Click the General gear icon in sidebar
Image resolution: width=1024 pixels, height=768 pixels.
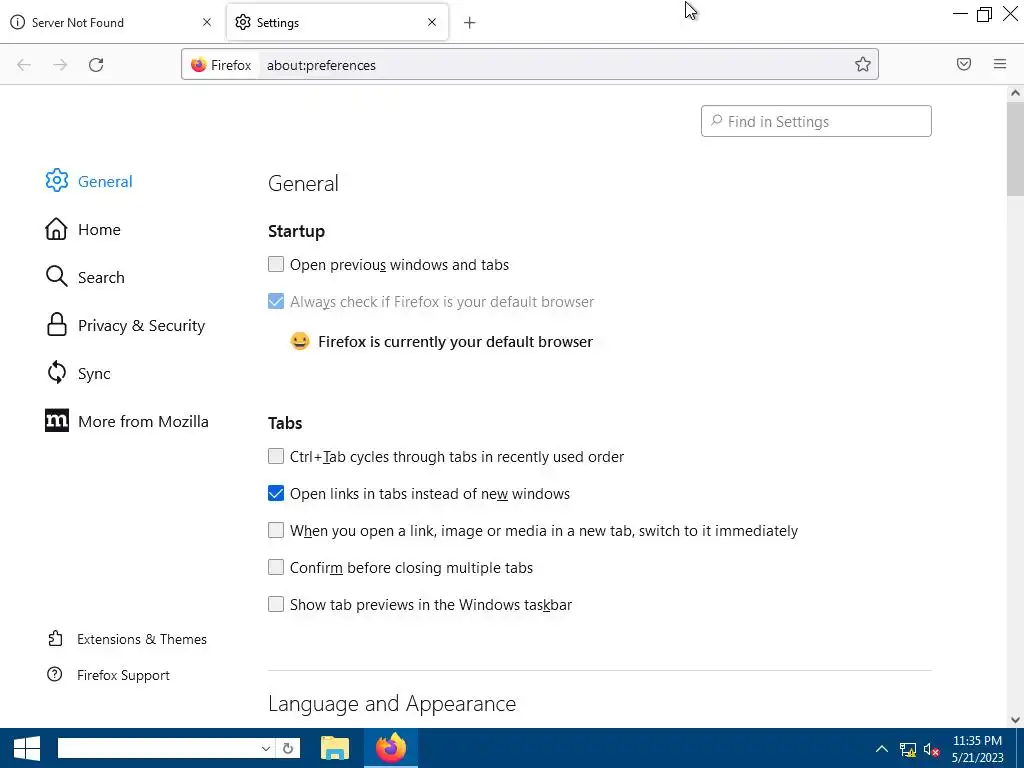coord(57,181)
